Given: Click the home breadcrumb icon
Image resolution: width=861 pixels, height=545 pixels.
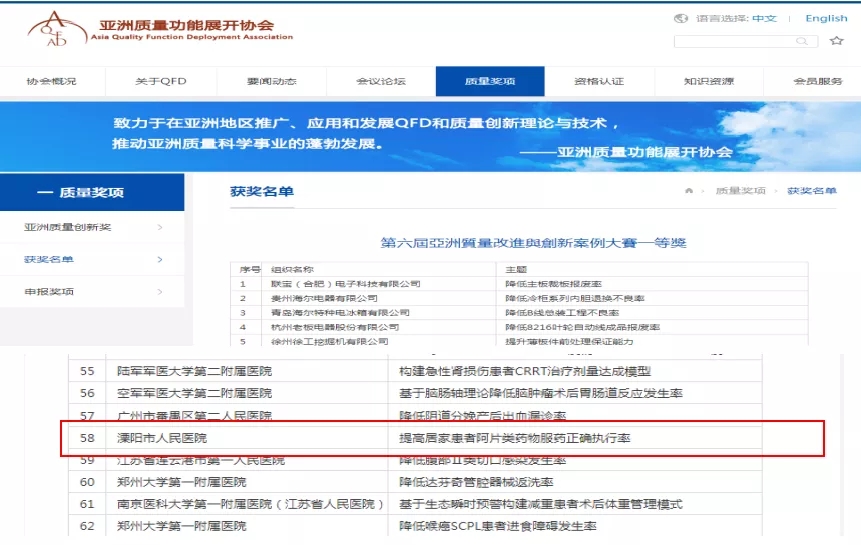Looking at the screenshot, I should point(689,190).
